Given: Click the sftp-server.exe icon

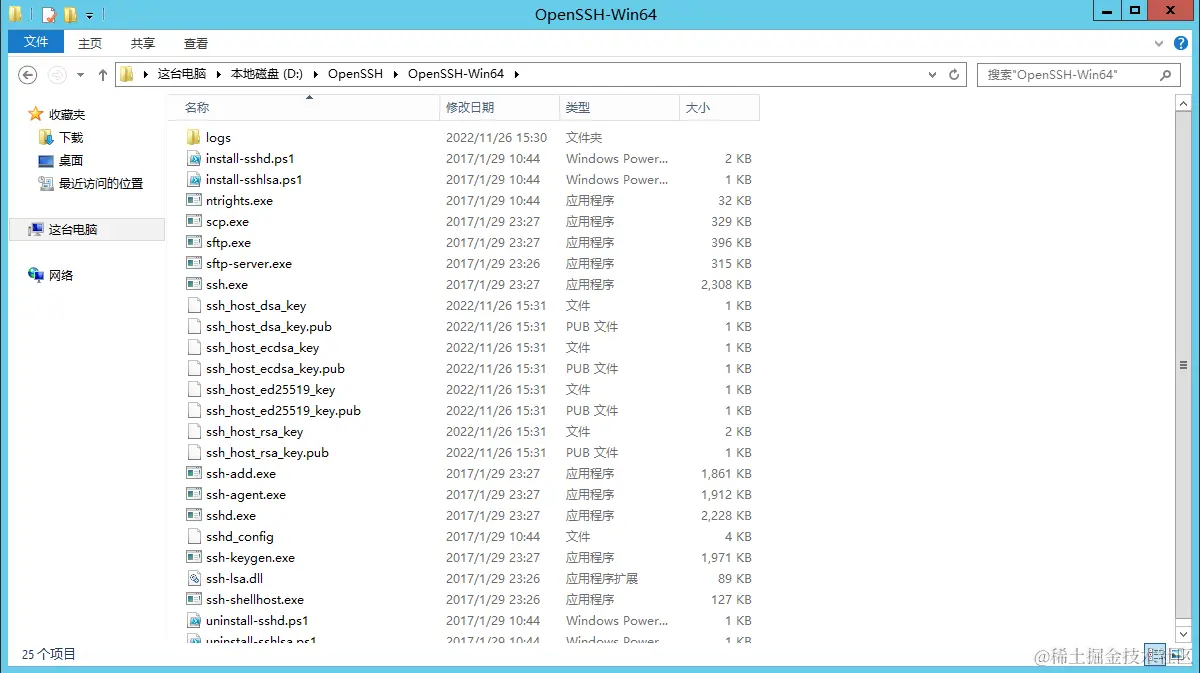Looking at the screenshot, I should click(194, 264).
